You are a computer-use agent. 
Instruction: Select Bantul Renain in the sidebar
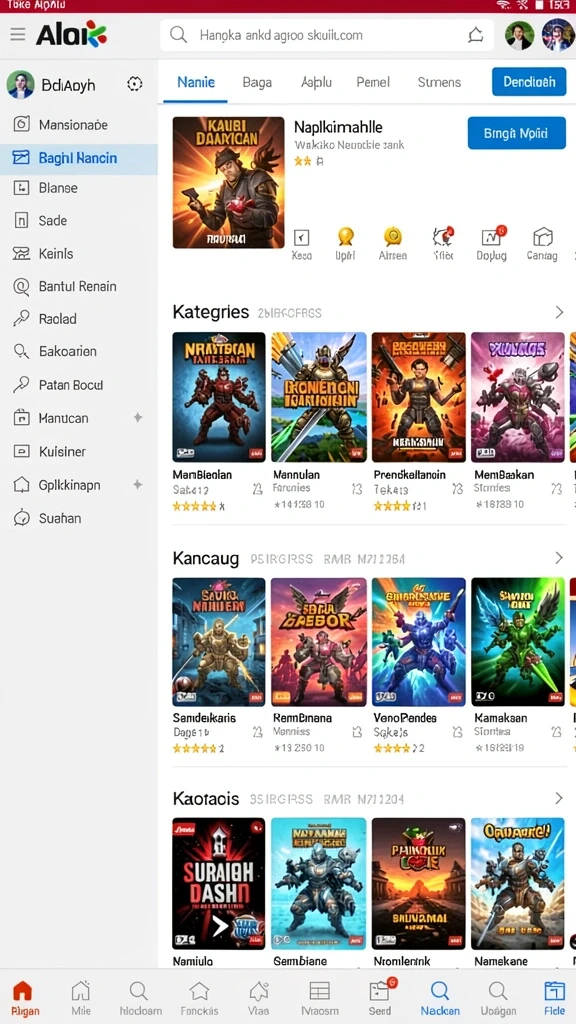[x=78, y=286]
